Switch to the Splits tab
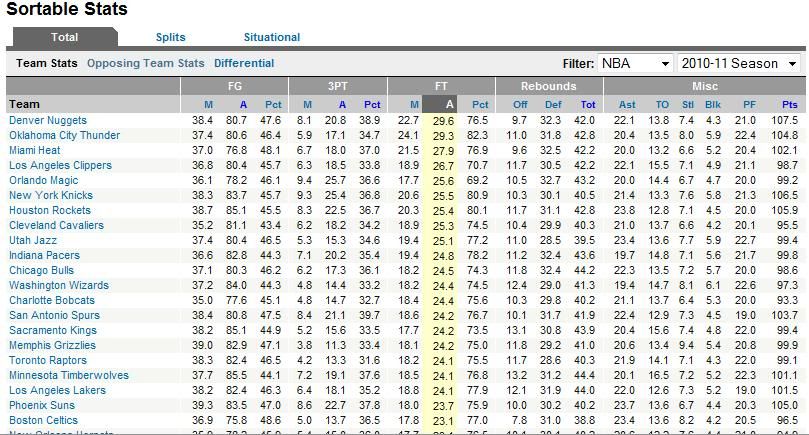Viewport: 809px width, 435px height. (170, 37)
